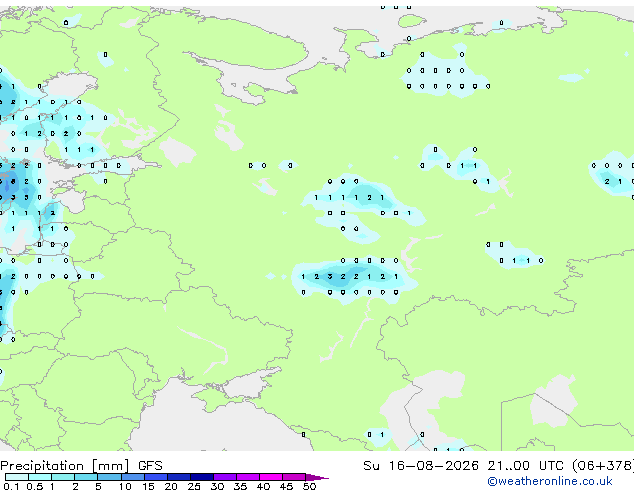
Task: Click the 20–25 mm dark blue swatch
Action: point(179,477)
